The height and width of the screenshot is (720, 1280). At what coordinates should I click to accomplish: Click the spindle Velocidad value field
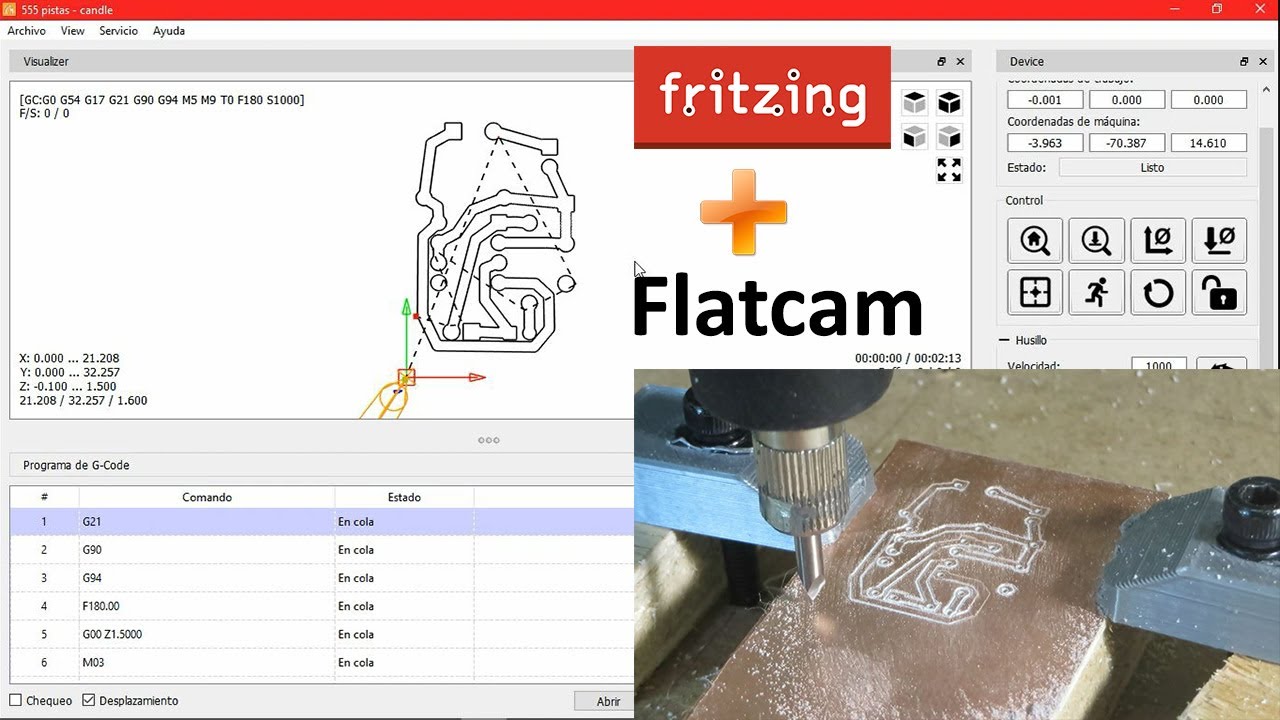1159,364
